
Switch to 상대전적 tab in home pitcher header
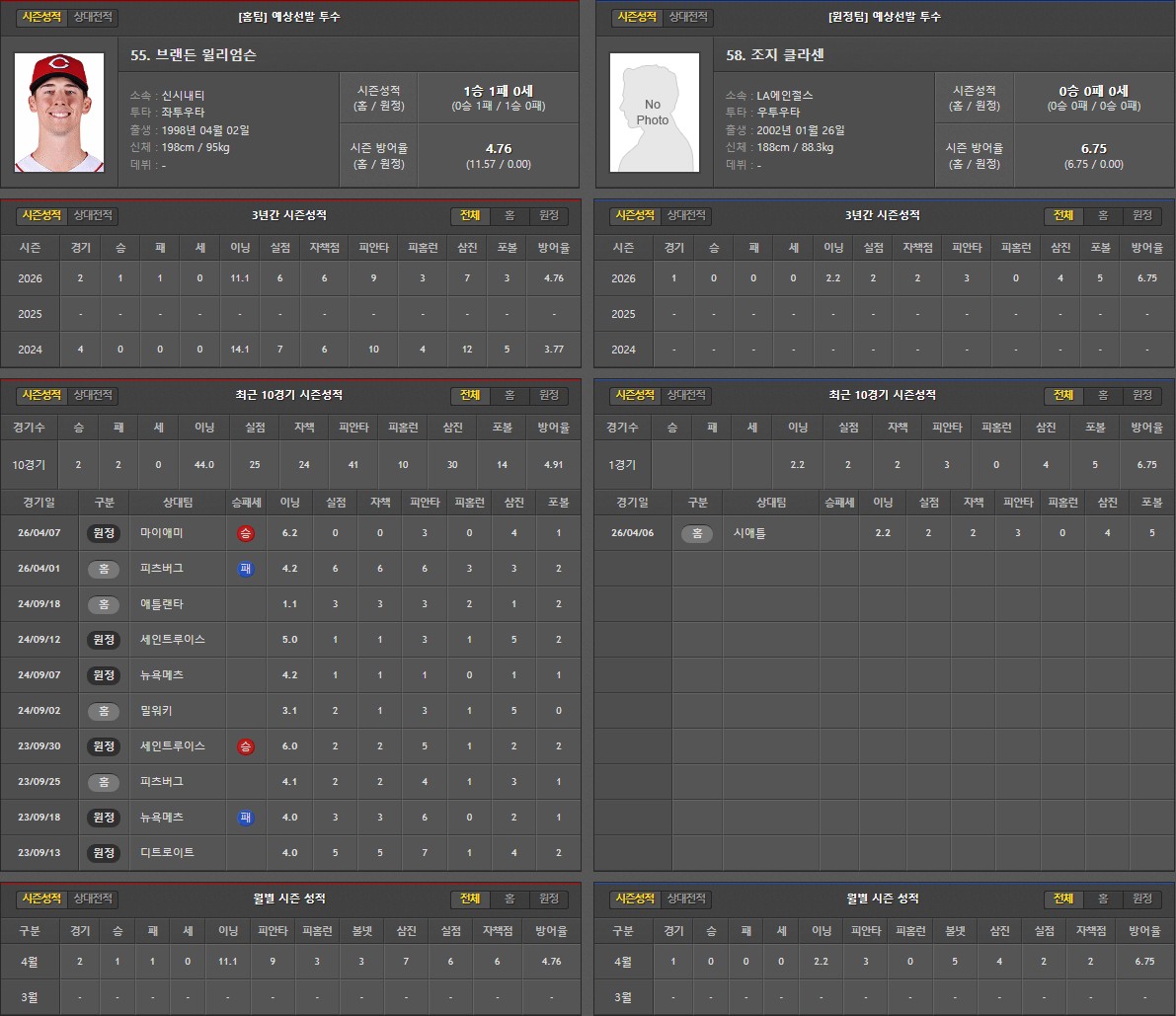pyautogui.click(x=94, y=18)
